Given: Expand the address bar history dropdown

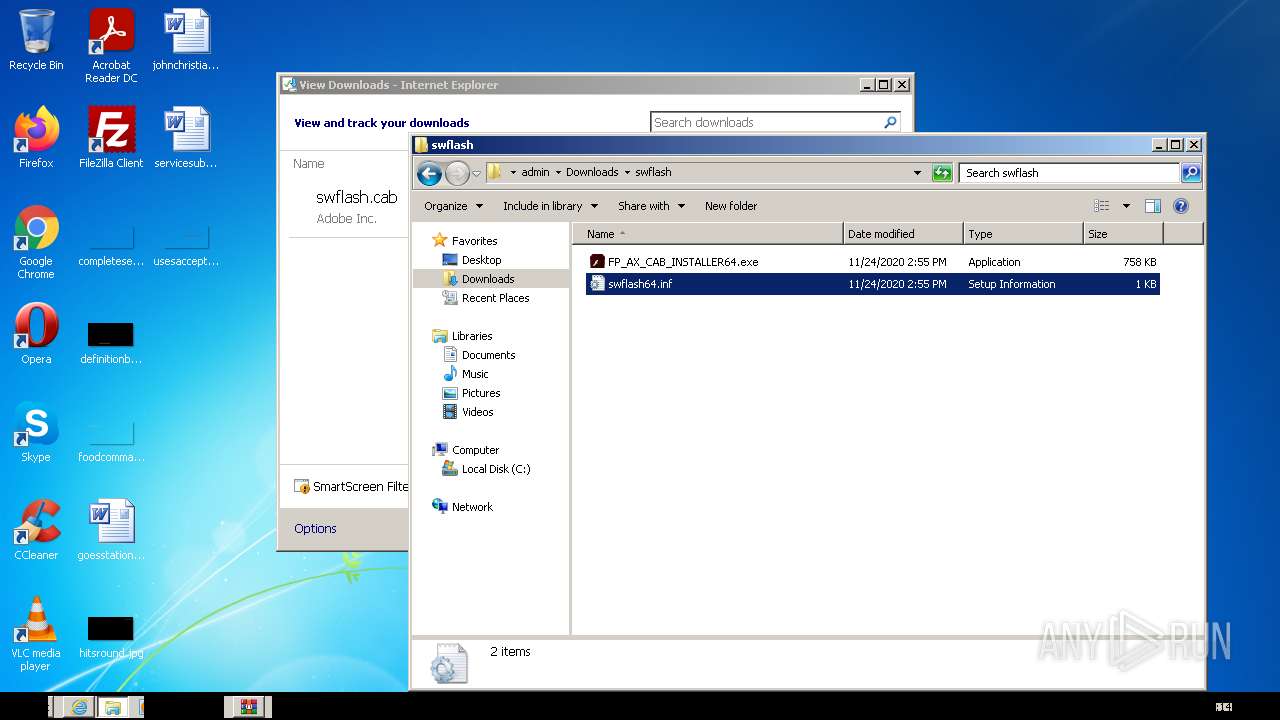Looking at the screenshot, I should tap(917, 173).
